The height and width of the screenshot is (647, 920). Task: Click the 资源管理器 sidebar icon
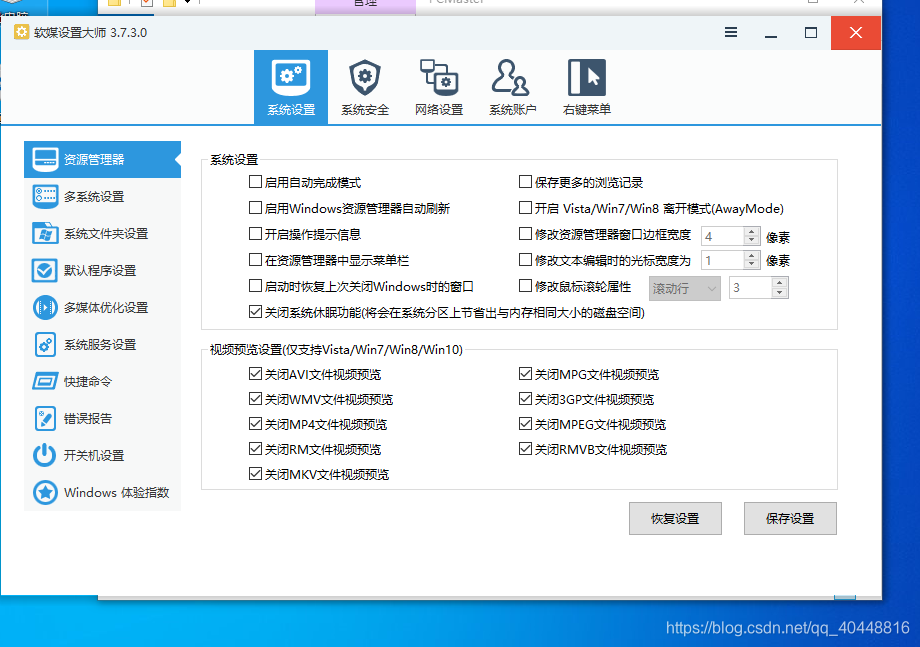click(45, 159)
